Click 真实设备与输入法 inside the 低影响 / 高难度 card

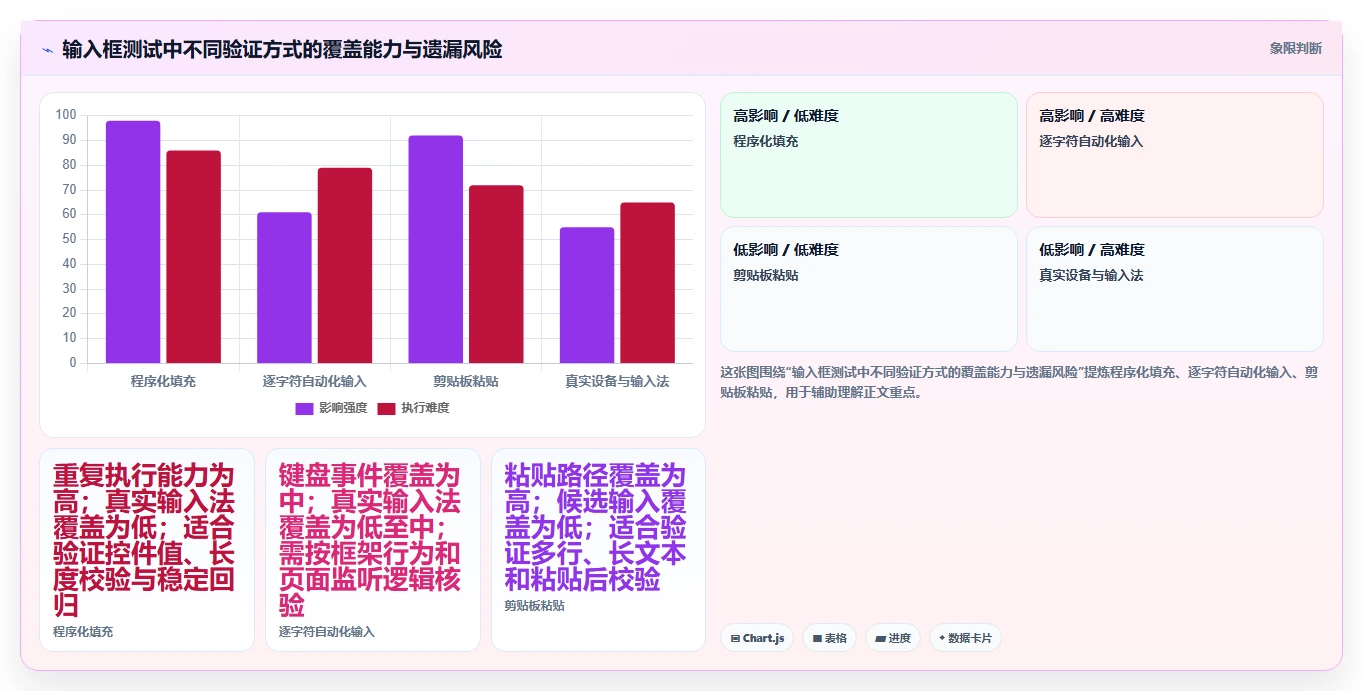(1091, 275)
